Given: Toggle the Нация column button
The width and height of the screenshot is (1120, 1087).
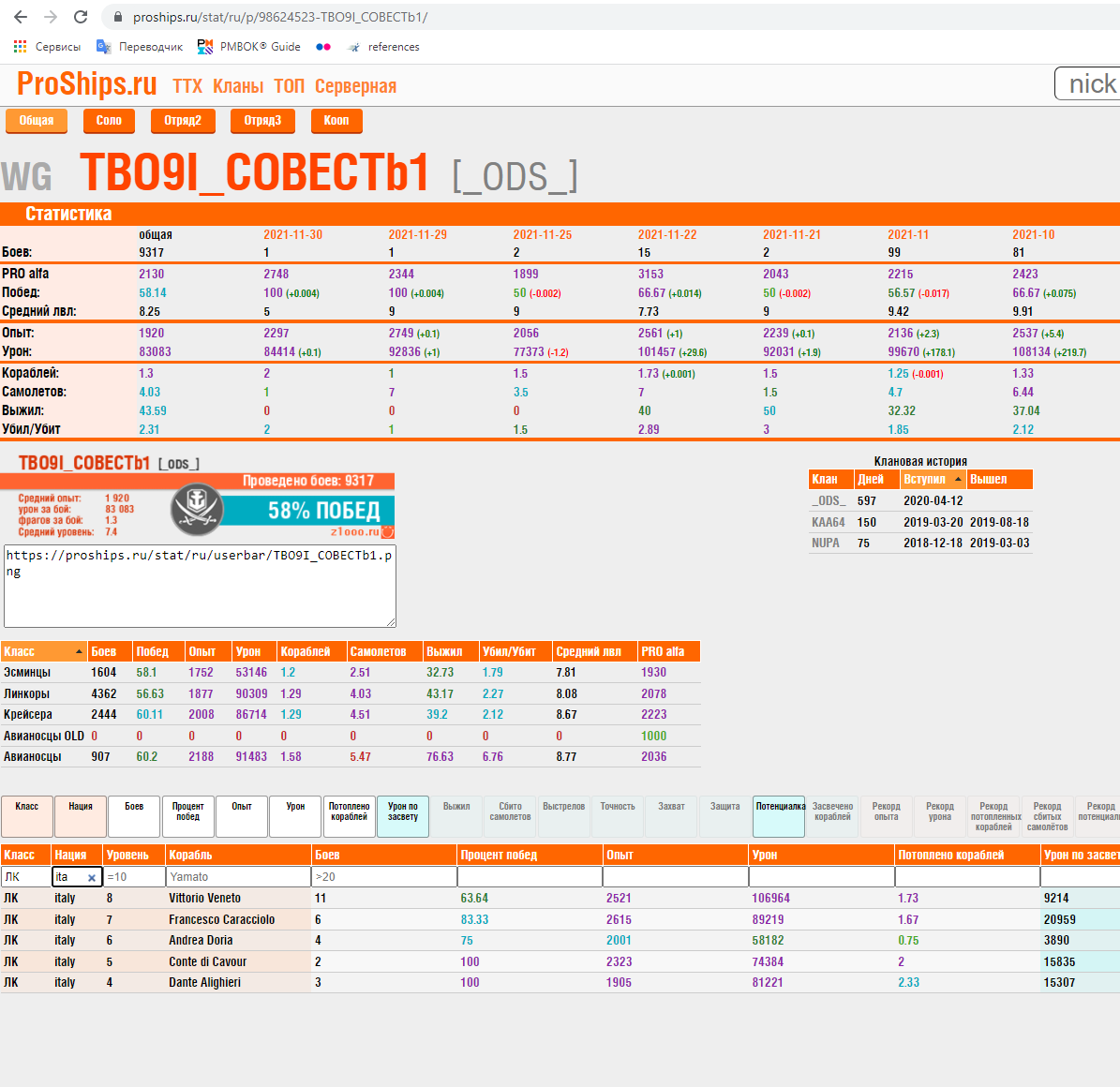Looking at the screenshot, I should [81, 816].
